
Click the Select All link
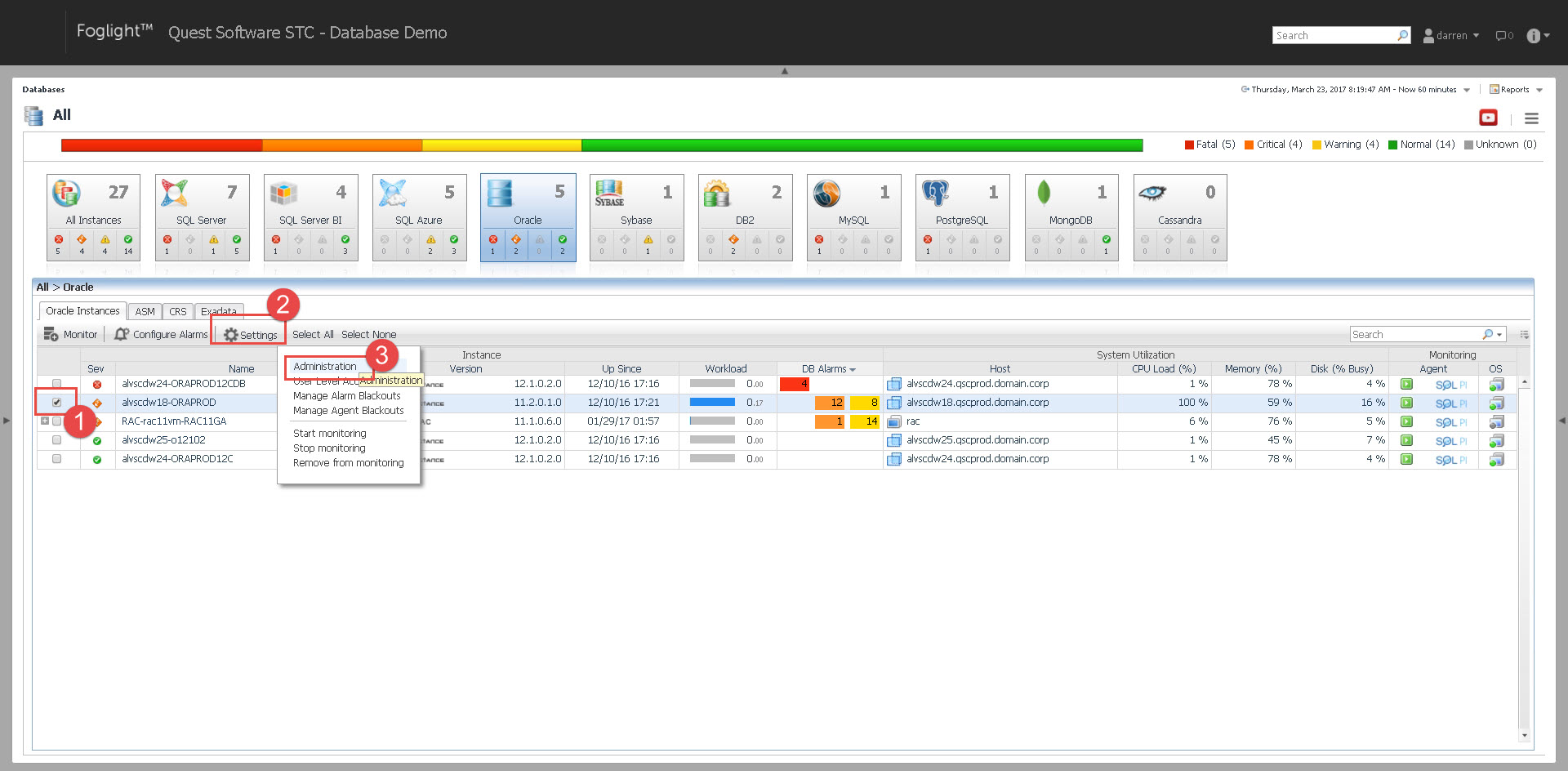313,335
